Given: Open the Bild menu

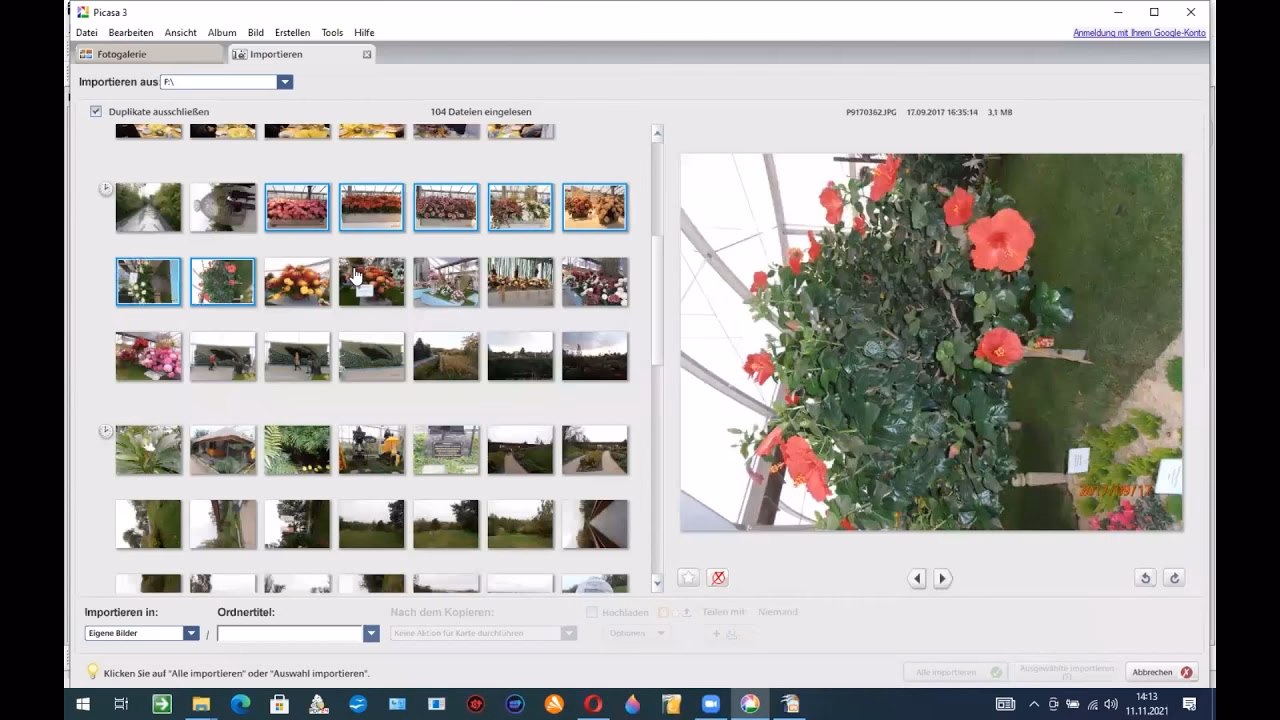Looking at the screenshot, I should coord(256,33).
